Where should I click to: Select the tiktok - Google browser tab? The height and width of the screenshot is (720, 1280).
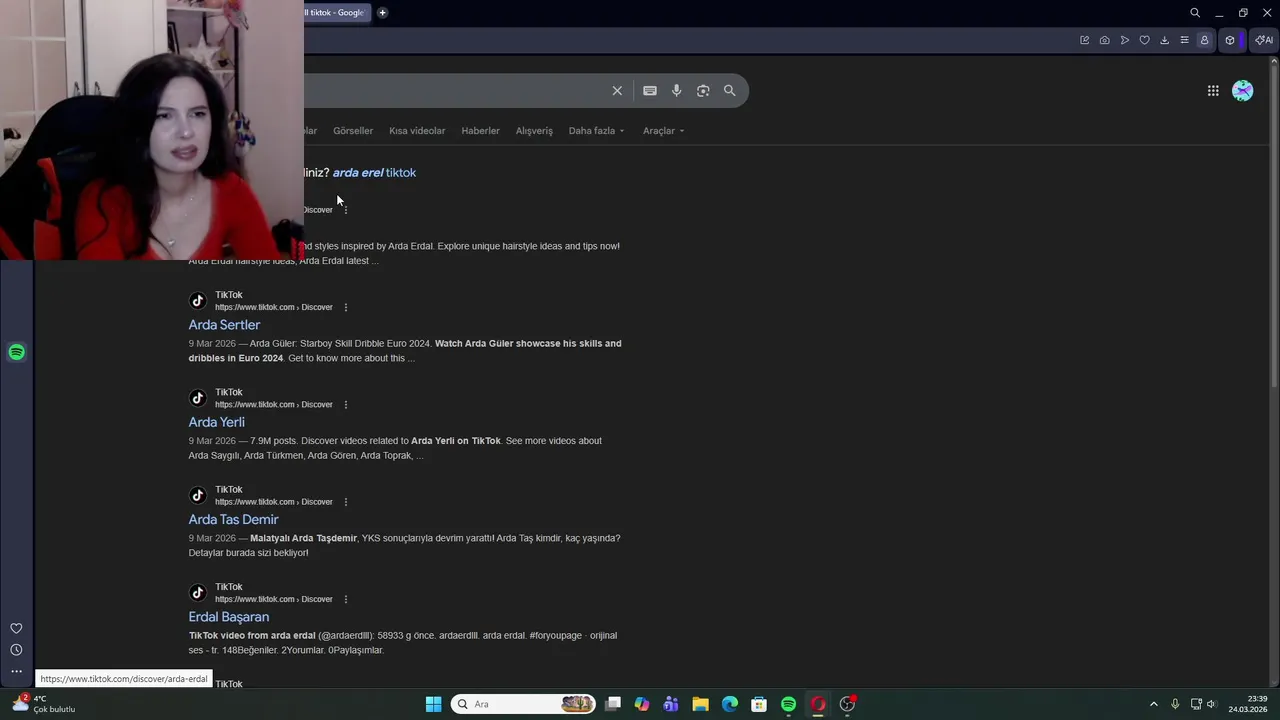pos(338,13)
